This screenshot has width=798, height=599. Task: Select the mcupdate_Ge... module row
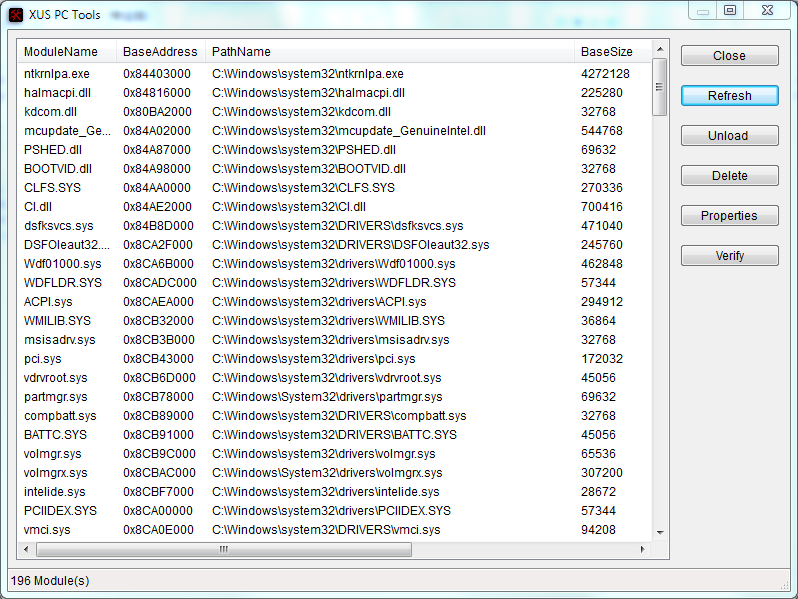click(334, 131)
